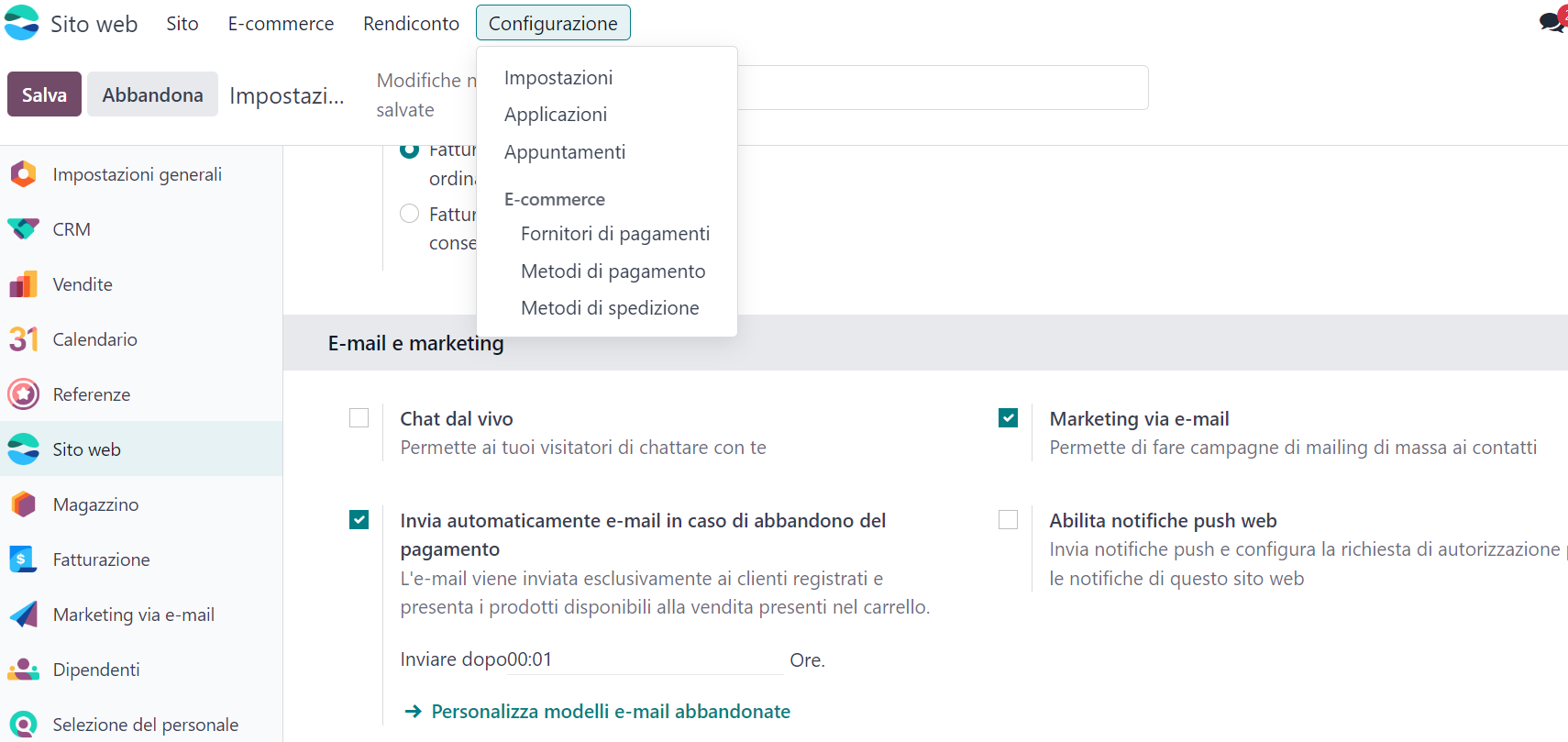Image resolution: width=1568 pixels, height=742 pixels.
Task: Click the Sito web logo icon
Action: point(22,23)
